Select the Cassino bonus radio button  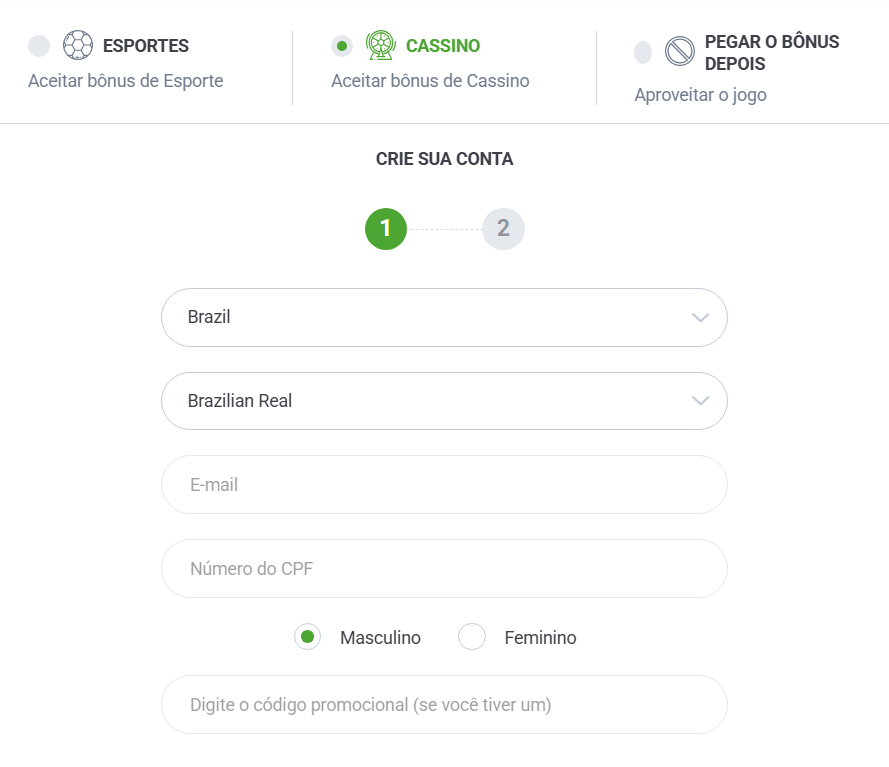[x=342, y=46]
